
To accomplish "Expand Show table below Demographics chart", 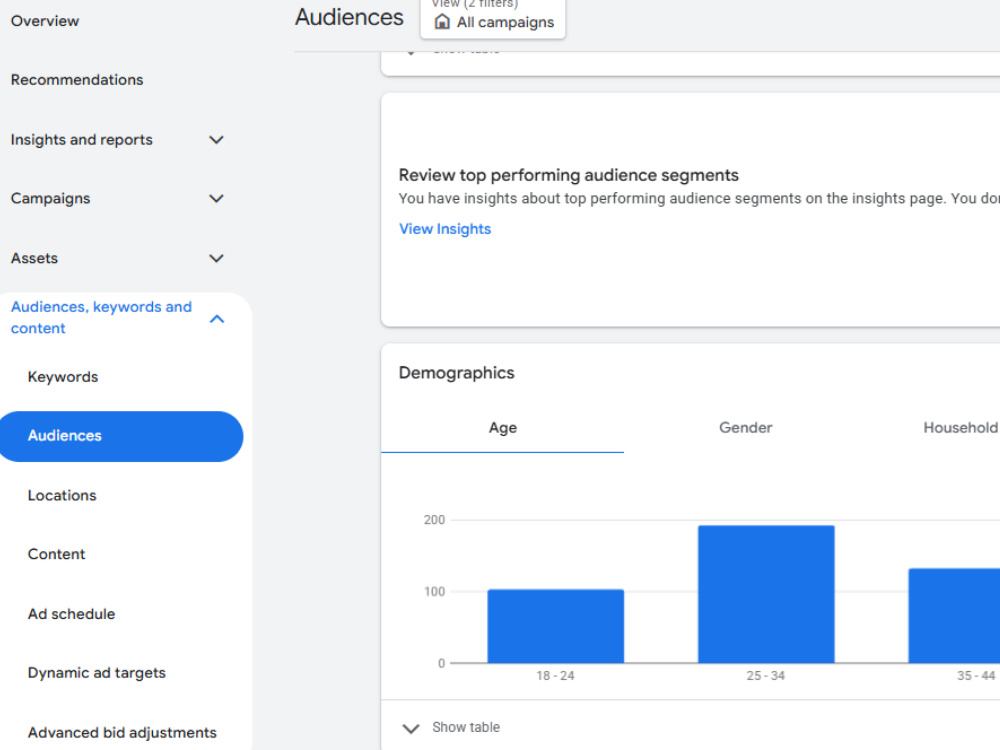I will pyautogui.click(x=451, y=728).
